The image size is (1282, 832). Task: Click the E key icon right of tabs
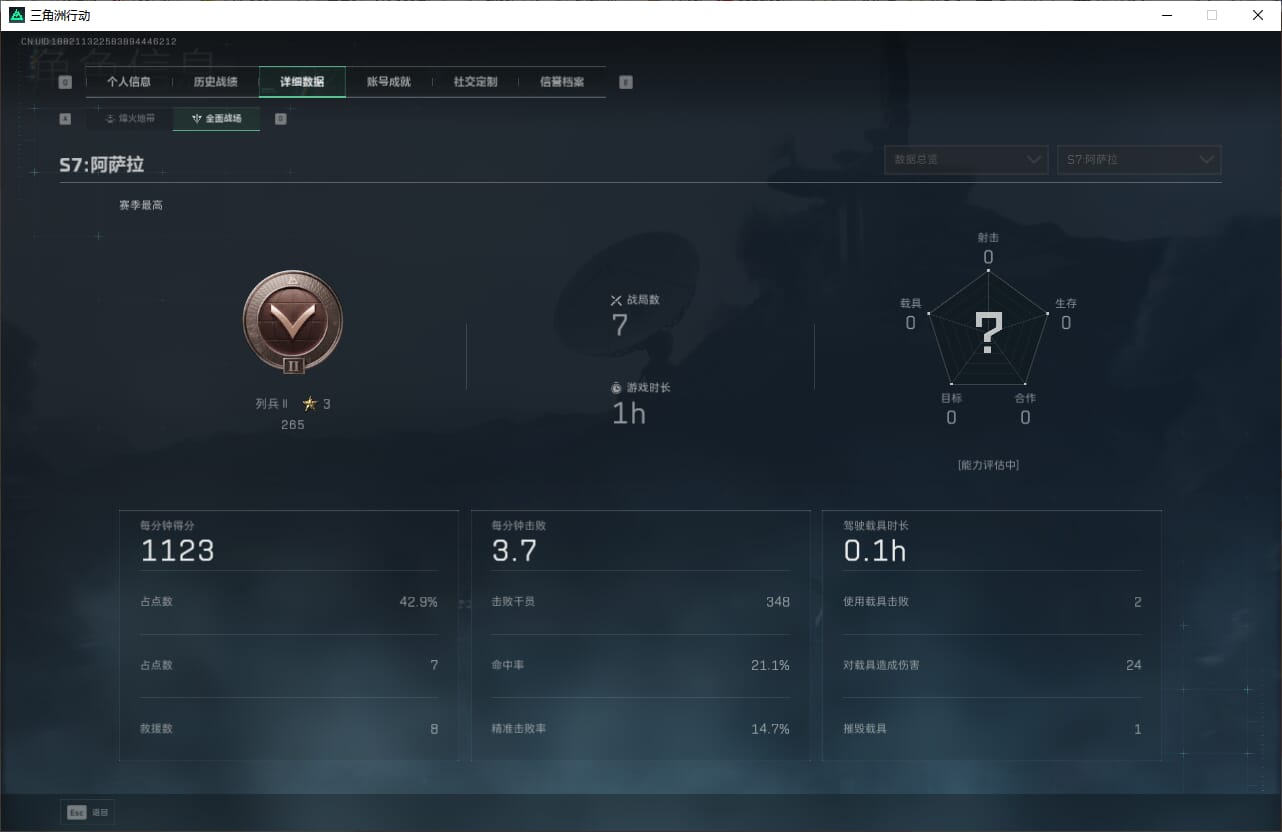[x=626, y=82]
